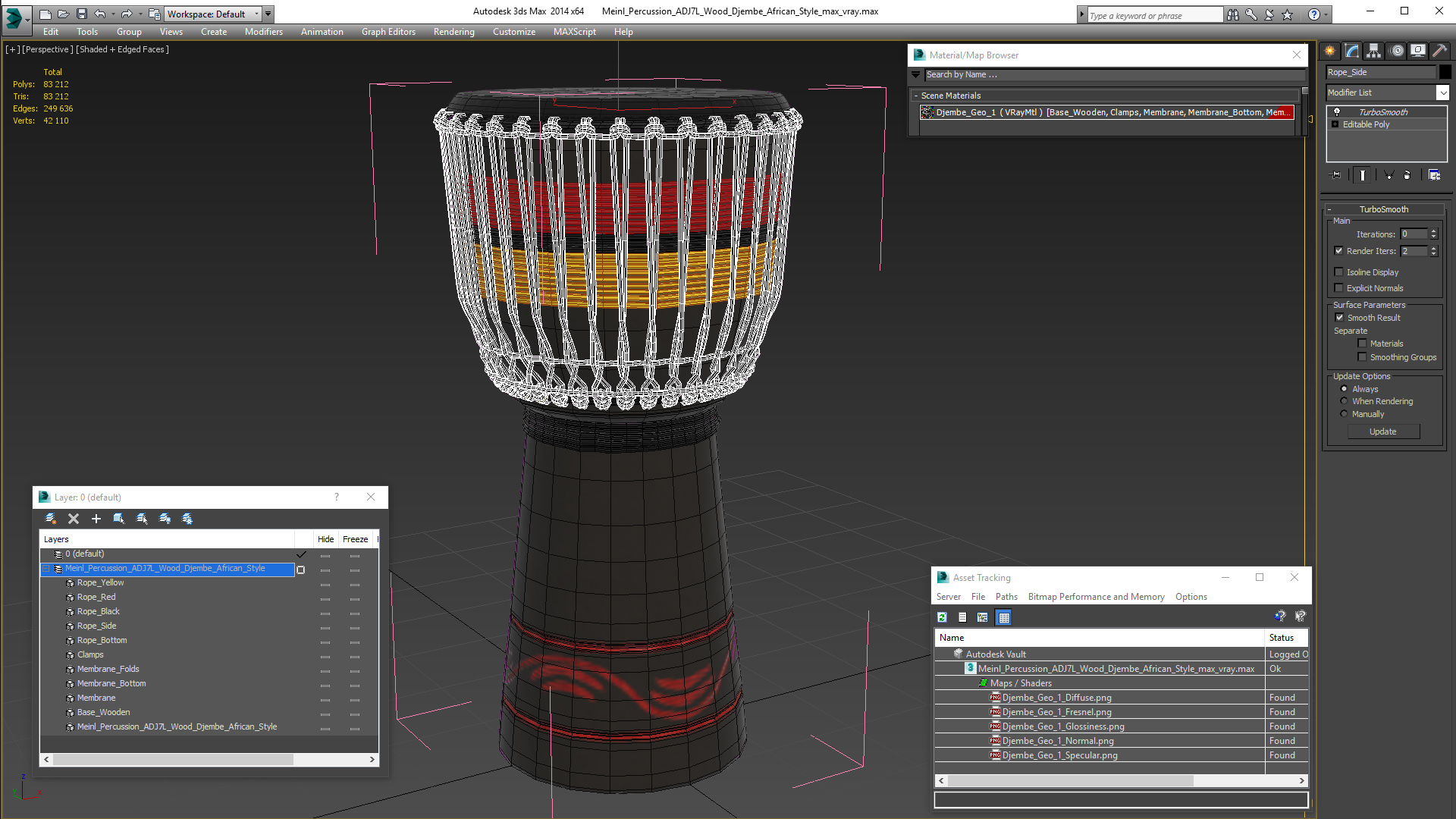
Task: Click Add Selected Objects plus icon in Layer dialog
Action: [x=96, y=519]
